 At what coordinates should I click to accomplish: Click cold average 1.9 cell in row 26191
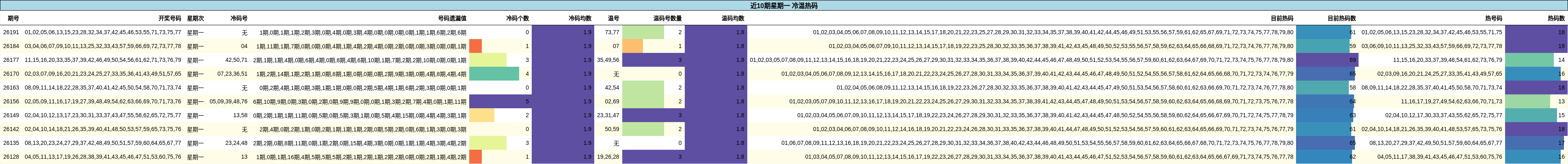[x=563, y=32]
